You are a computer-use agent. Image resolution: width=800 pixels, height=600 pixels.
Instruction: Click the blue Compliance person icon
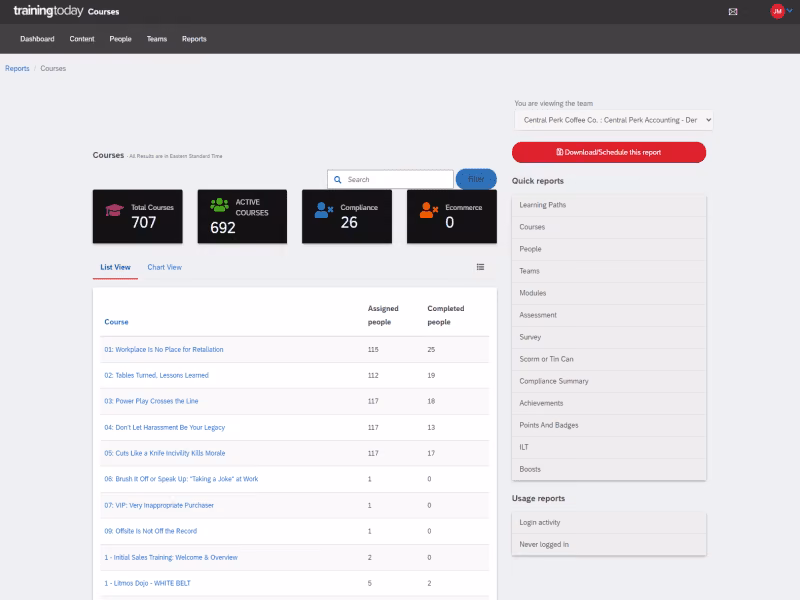tap(323, 210)
